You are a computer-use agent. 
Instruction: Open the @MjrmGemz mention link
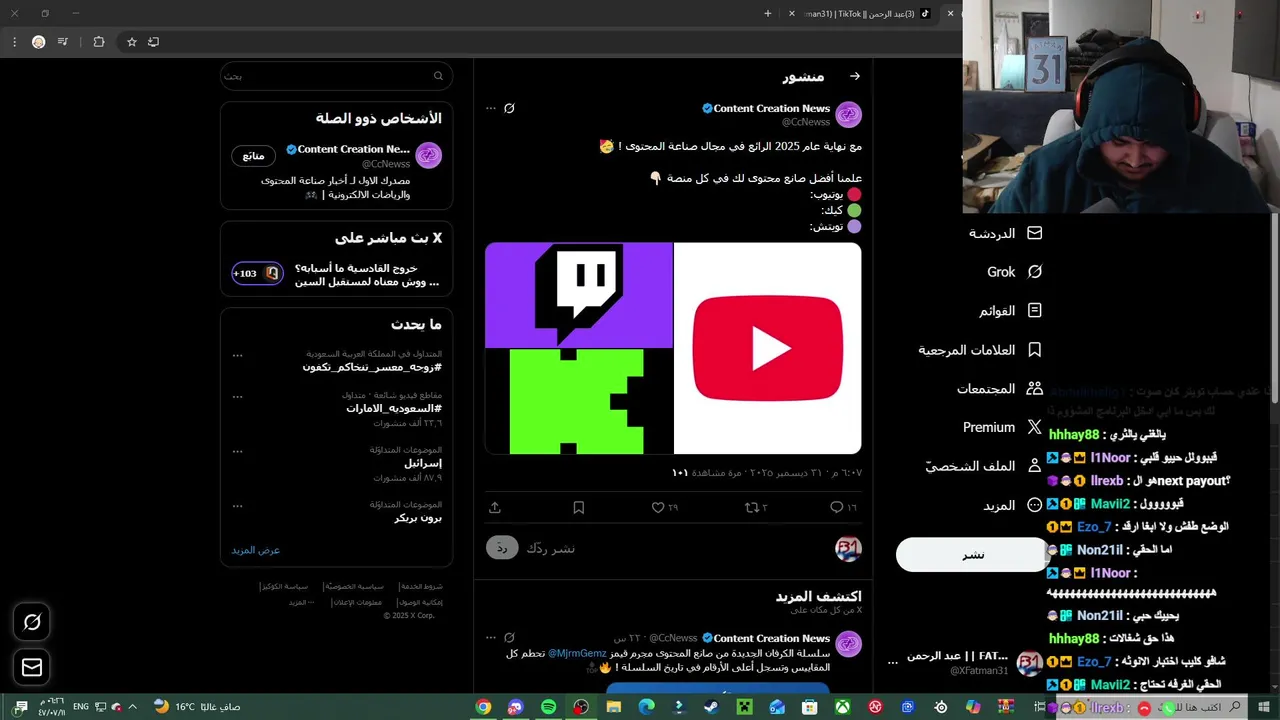[577, 654]
